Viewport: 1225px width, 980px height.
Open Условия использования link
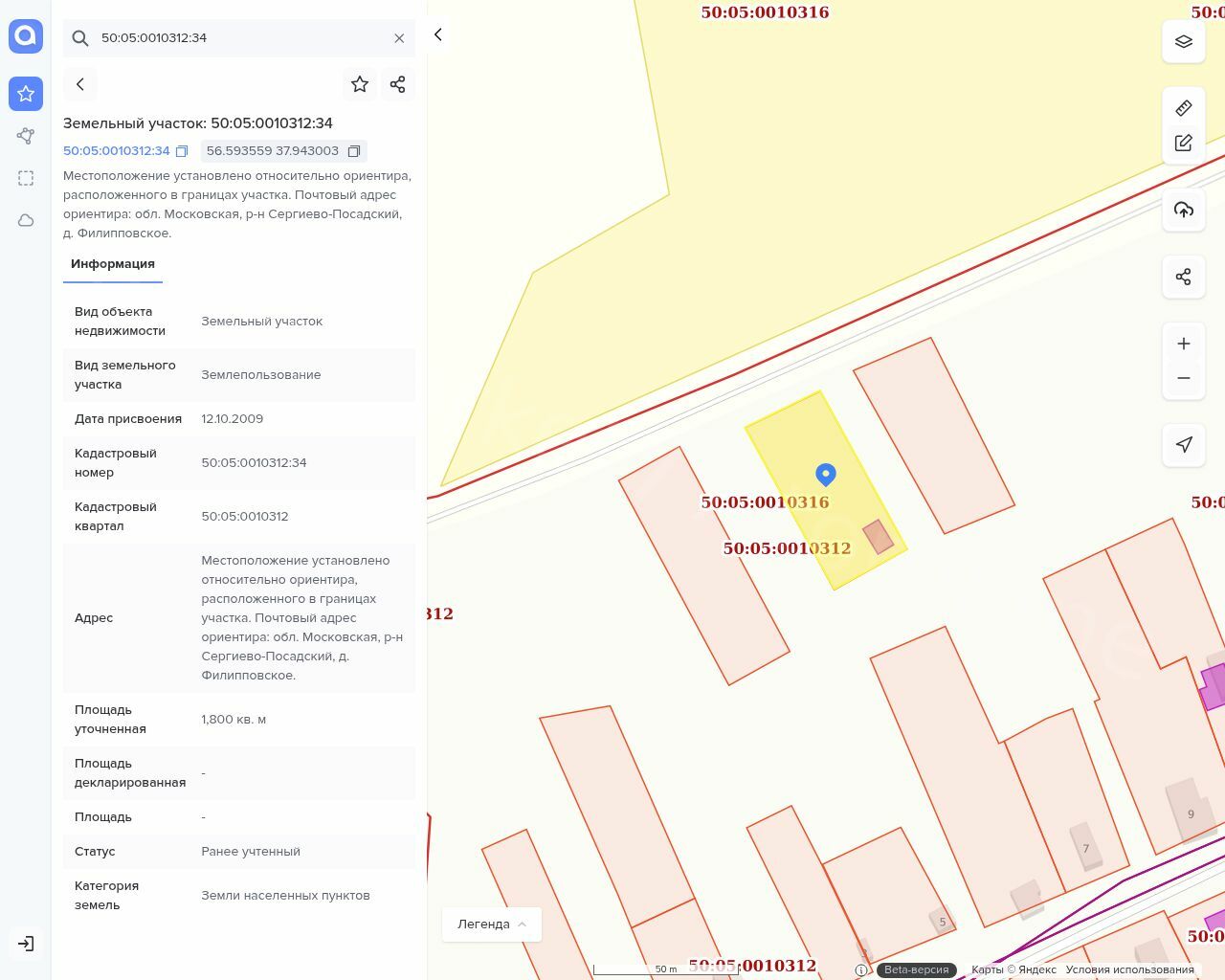pos(1129,969)
